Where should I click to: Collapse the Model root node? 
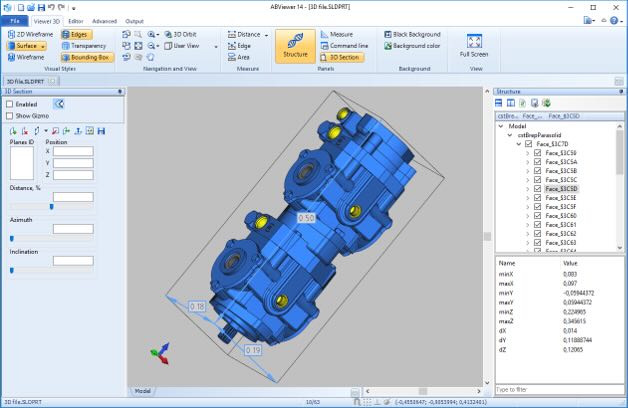point(501,127)
